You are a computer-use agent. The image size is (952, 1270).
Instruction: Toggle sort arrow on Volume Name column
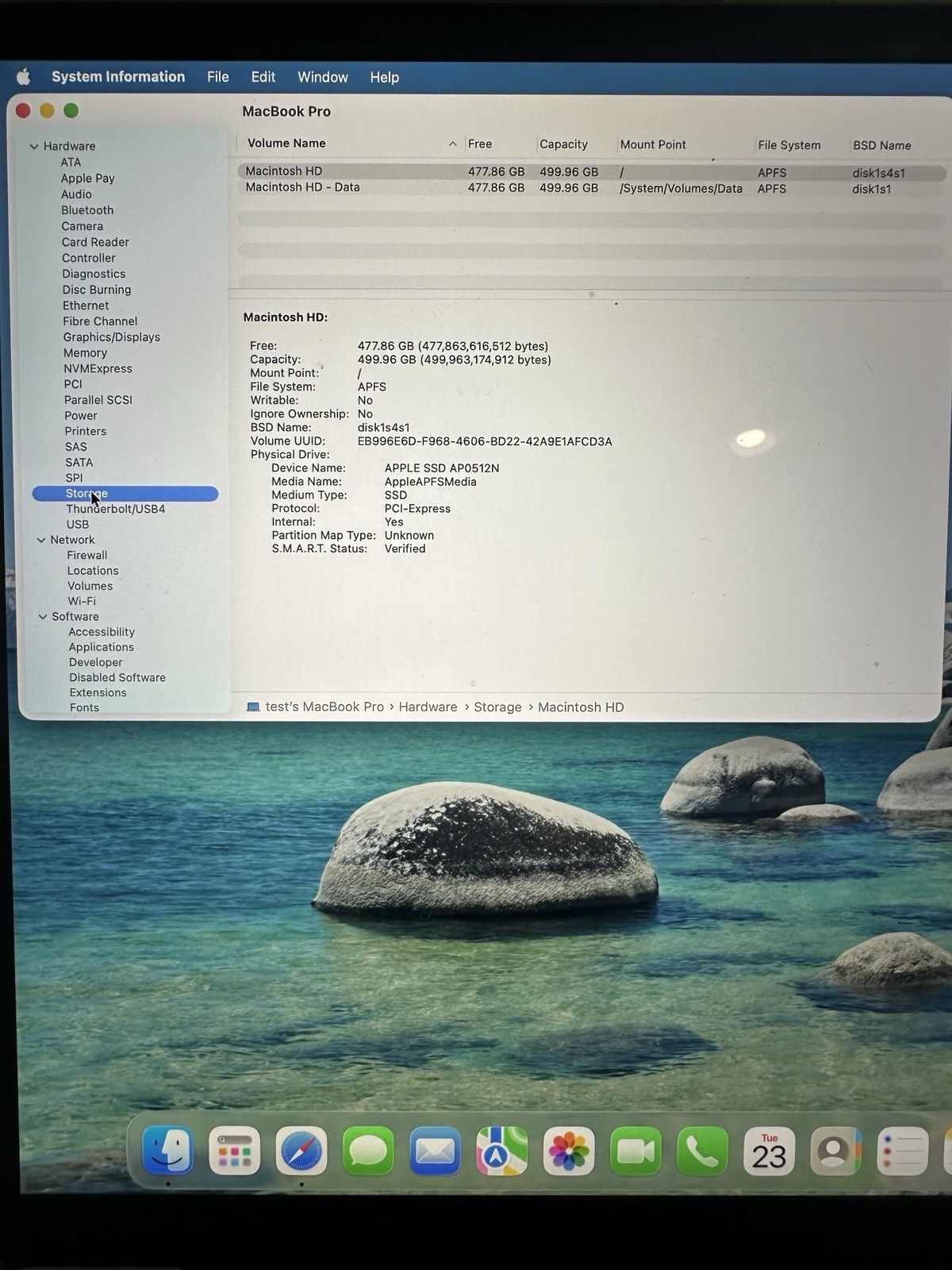coord(453,144)
